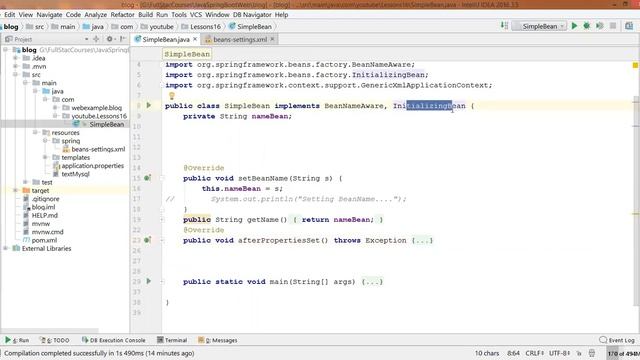640x360 pixels.
Task: Open the DB Navigator menu
Action: tap(252, 14)
